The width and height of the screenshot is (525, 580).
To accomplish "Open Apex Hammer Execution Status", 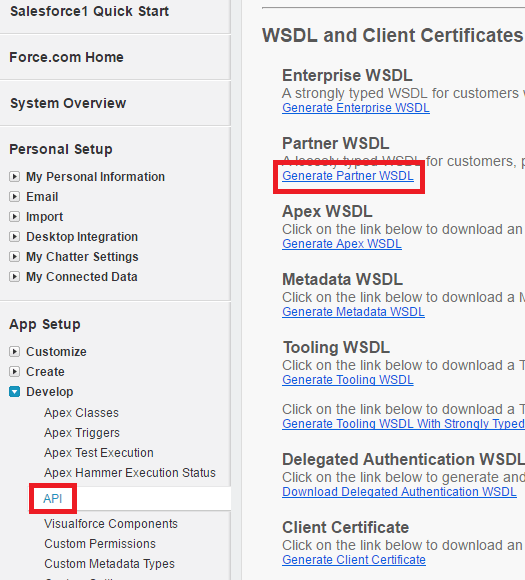I will [x=130, y=473].
